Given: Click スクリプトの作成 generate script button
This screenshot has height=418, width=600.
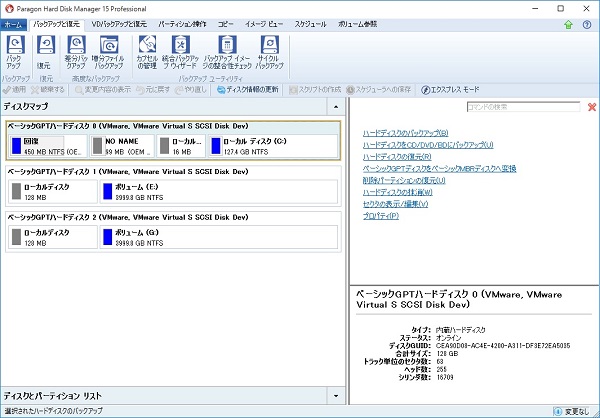Looking at the screenshot, I should coord(315,90).
